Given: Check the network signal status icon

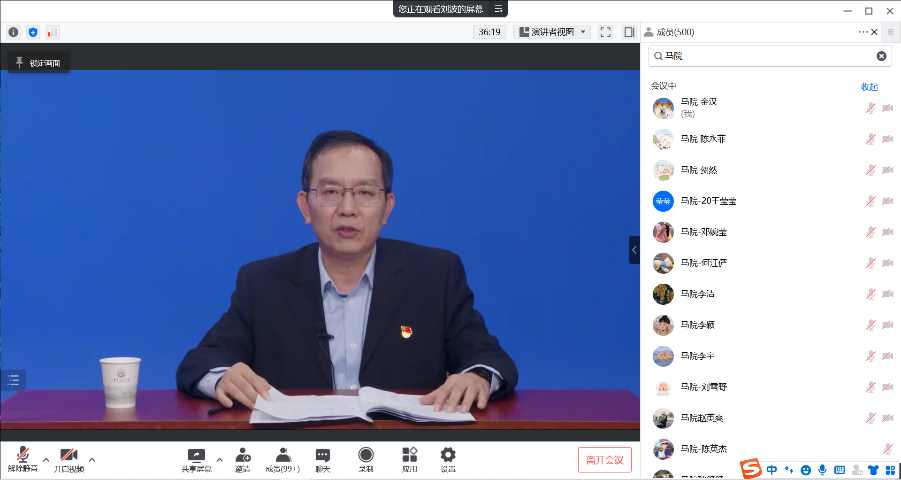Looking at the screenshot, I should pyautogui.click(x=52, y=32).
